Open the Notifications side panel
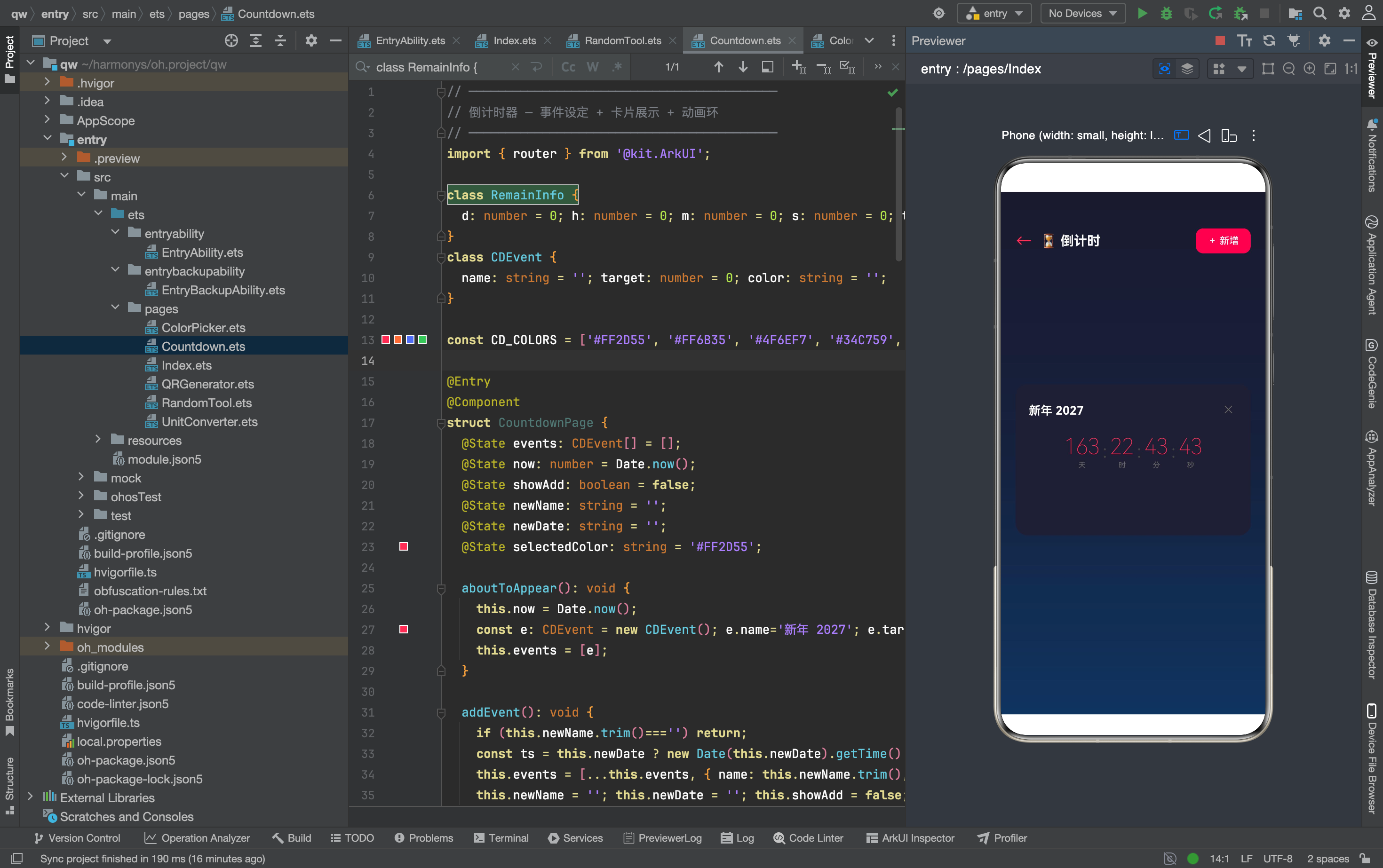Screen dimensions: 1383x868 [x=1372, y=155]
